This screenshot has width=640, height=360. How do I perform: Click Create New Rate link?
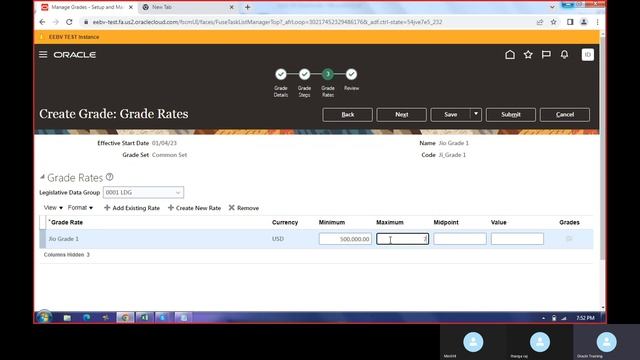198,208
